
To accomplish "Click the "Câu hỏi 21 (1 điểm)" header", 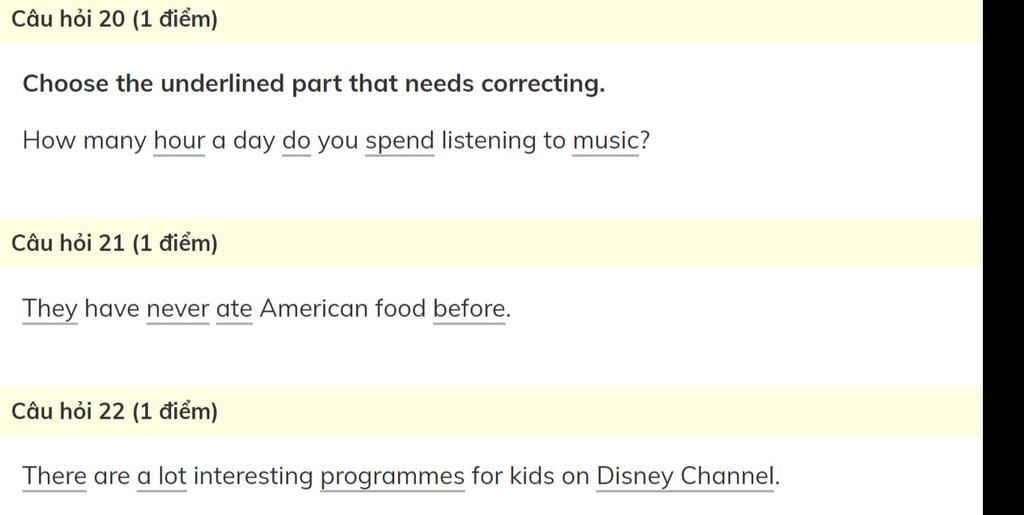I will click(114, 243).
